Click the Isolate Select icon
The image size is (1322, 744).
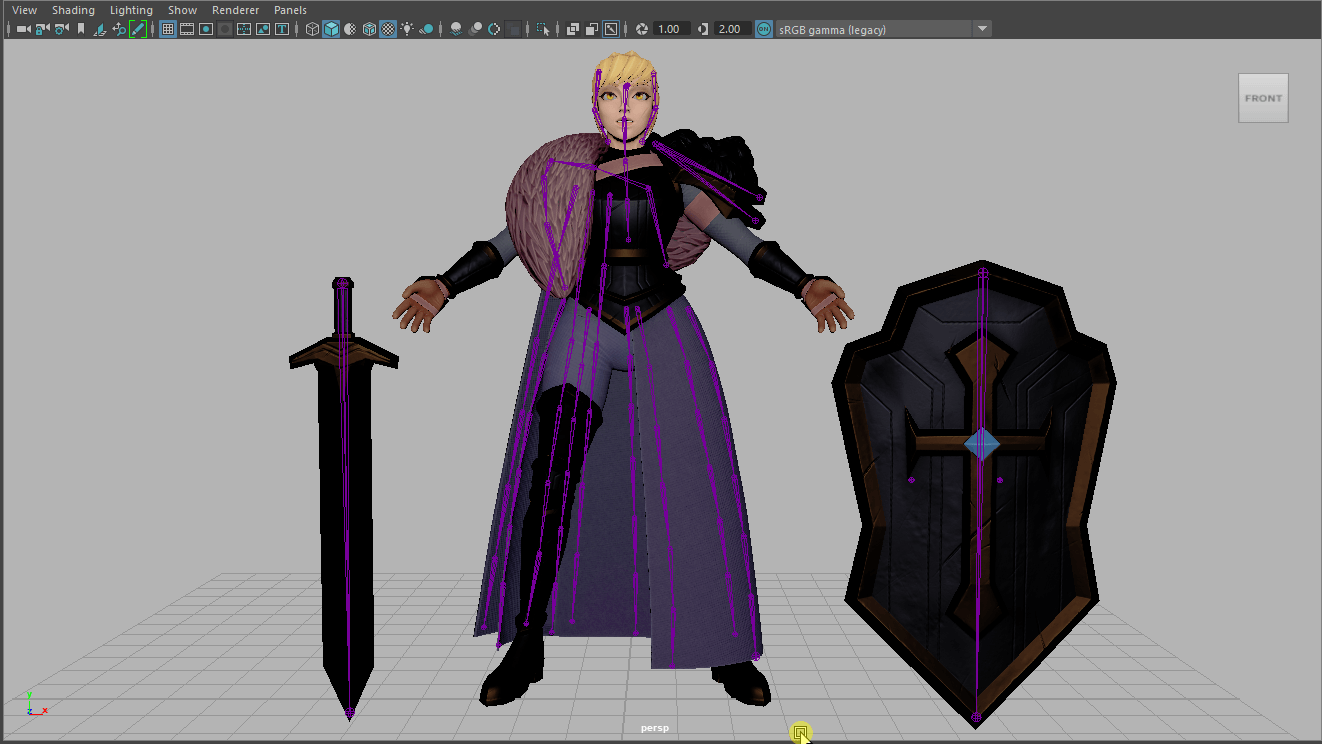coord(542,29)
